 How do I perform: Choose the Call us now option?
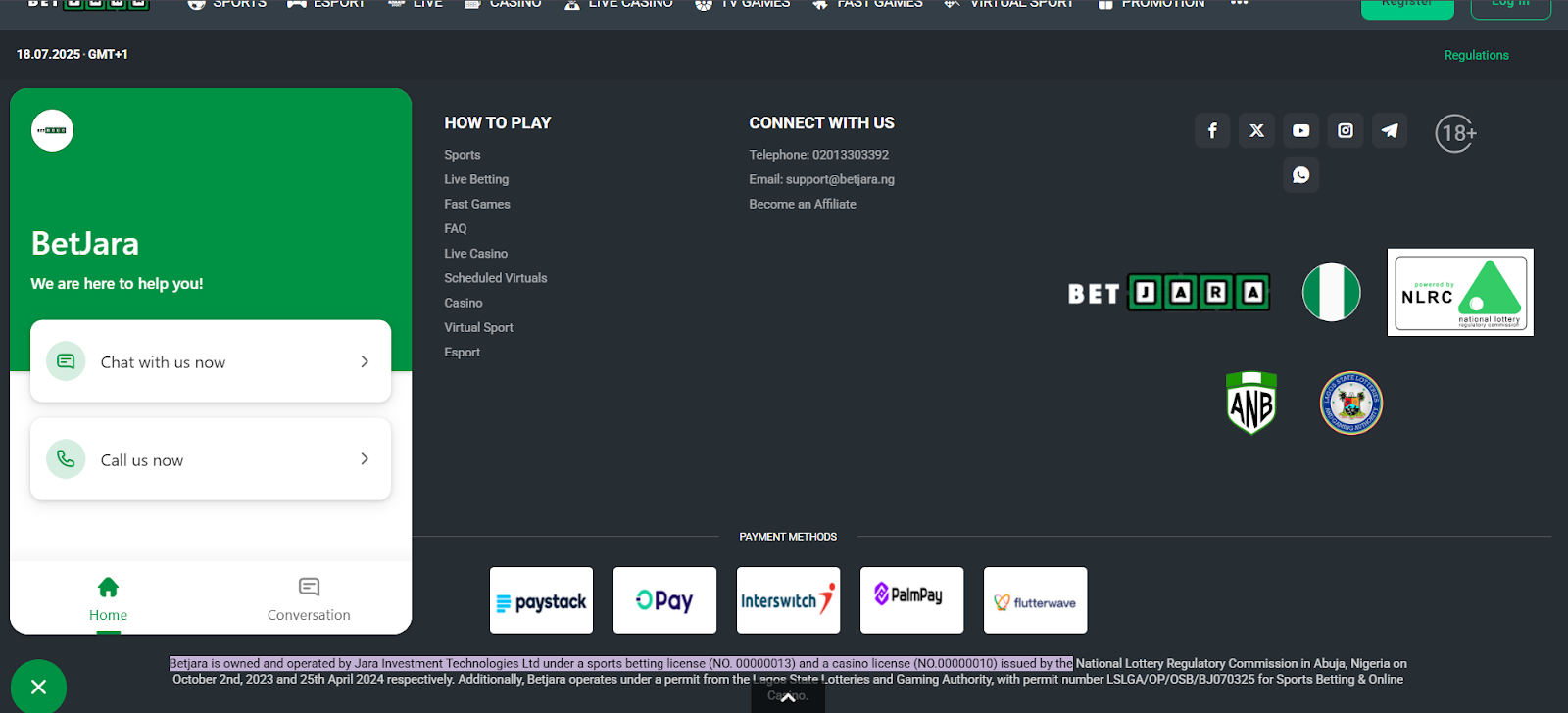(211, 459)
